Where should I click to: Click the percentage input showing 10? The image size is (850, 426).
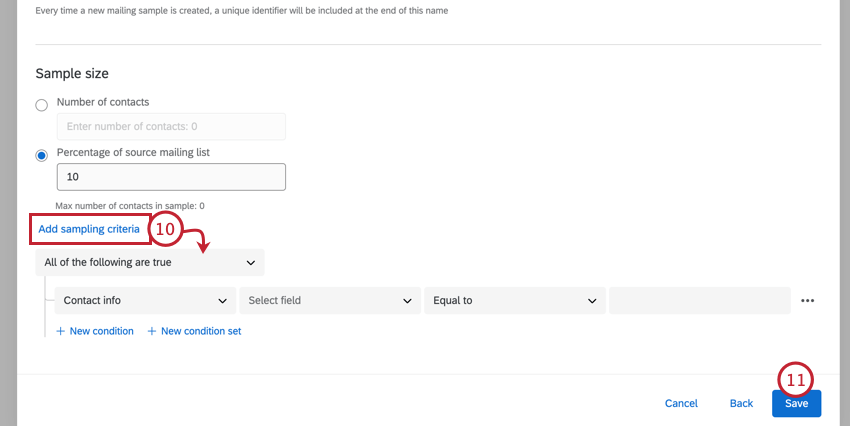(x=171, y=177)
